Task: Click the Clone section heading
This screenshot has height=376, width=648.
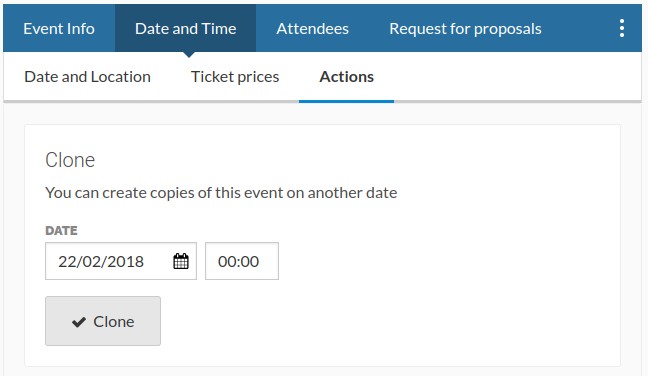Action: [70, 160]
